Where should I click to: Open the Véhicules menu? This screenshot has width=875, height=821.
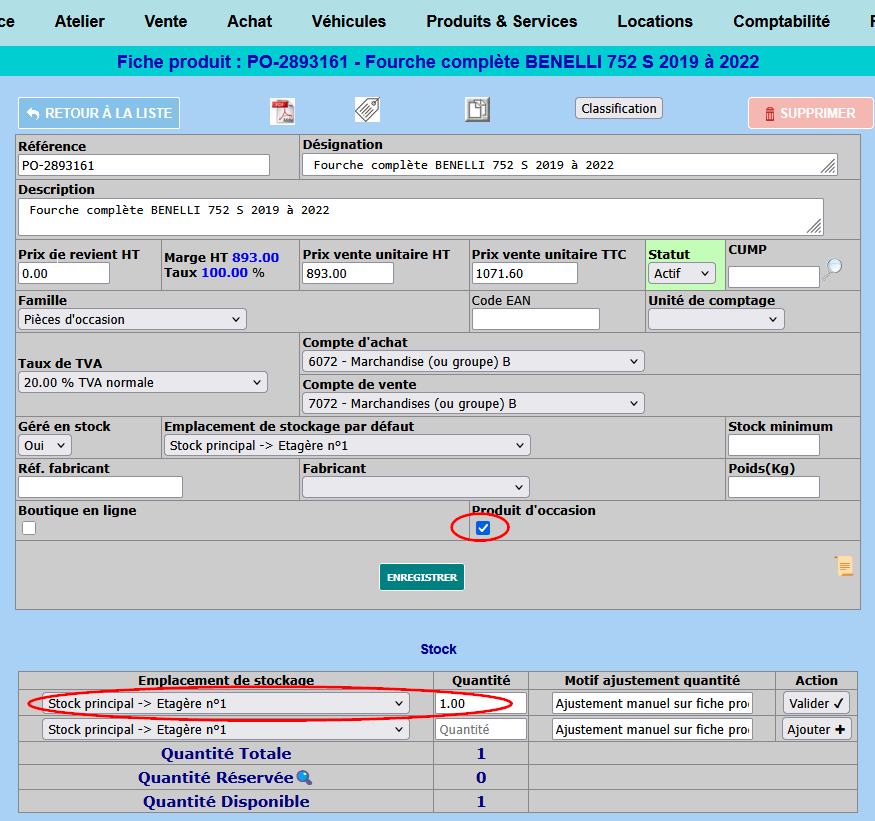pyautogui.click(x=349, y=21)
